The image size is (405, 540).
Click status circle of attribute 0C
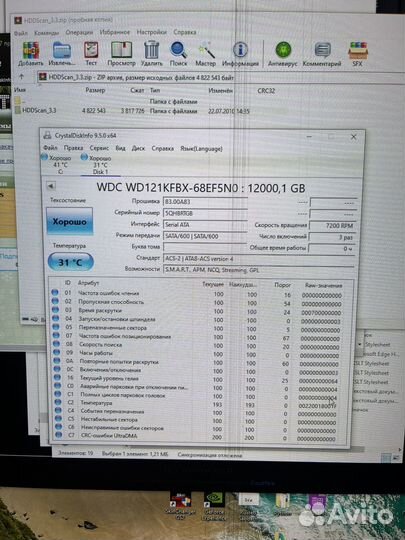click(x=58, y=369)
